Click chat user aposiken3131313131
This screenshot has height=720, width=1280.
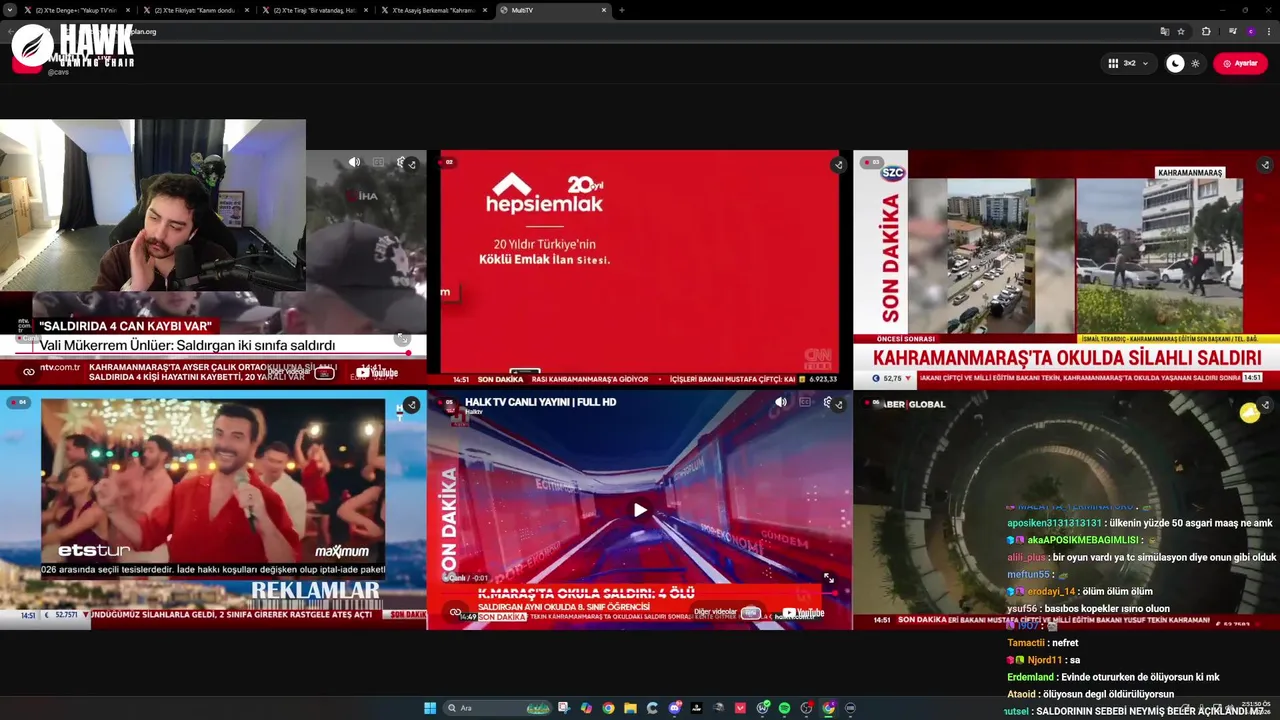1054,523
